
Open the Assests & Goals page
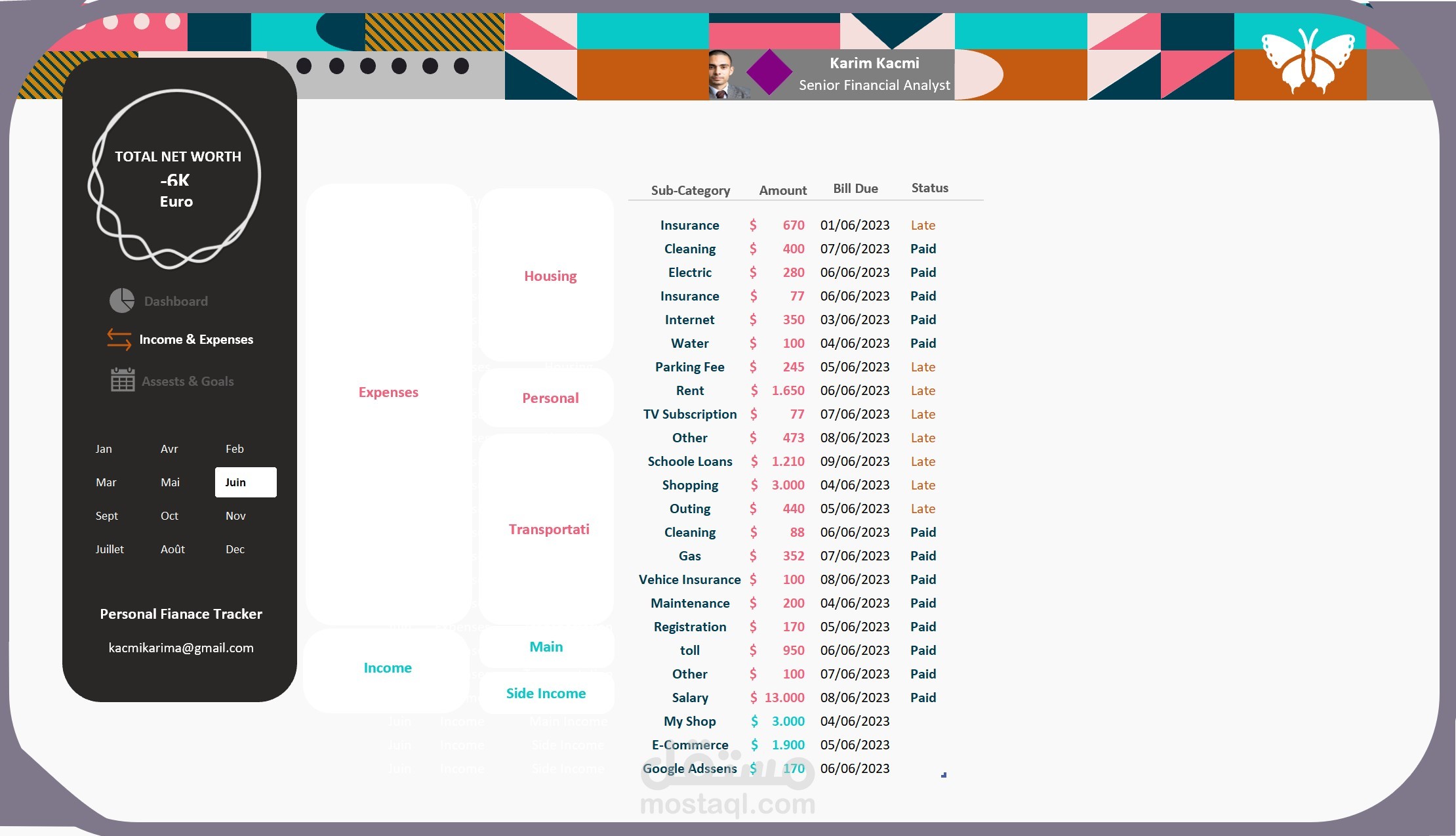point(188,381)
